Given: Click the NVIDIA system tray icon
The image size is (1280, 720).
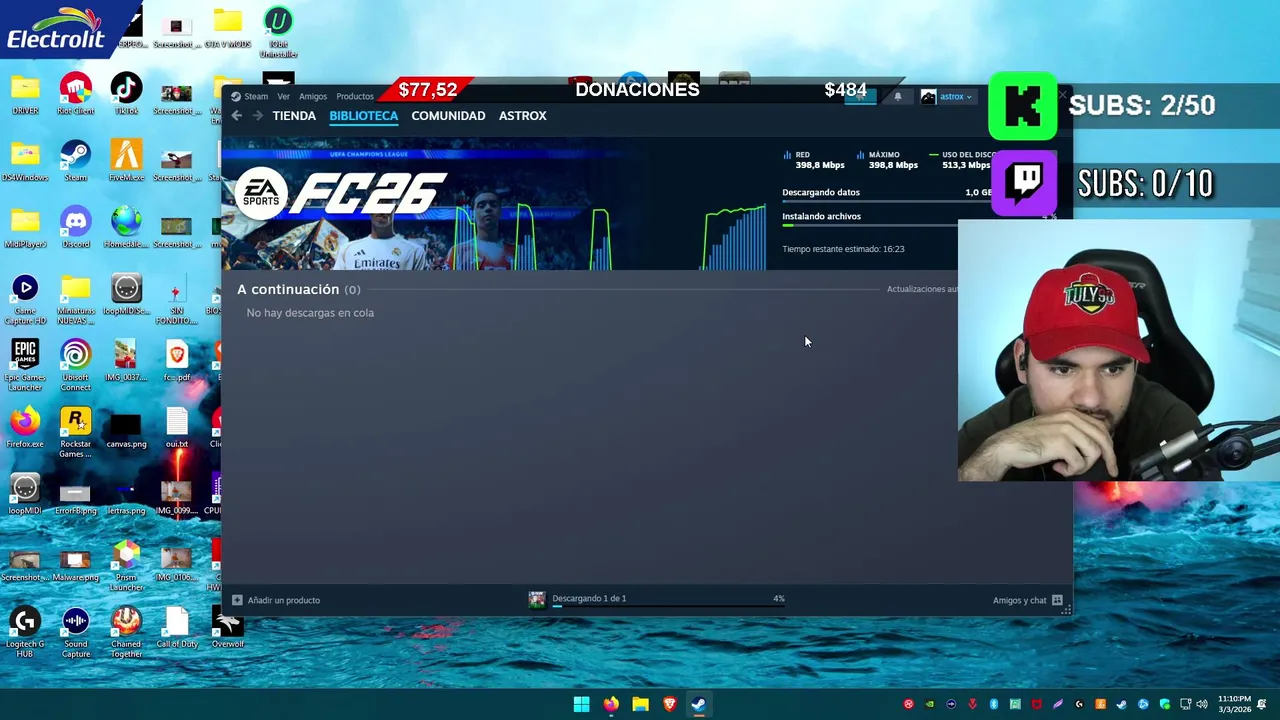Looking at the screenshot, I should click(x=930, y=704).
